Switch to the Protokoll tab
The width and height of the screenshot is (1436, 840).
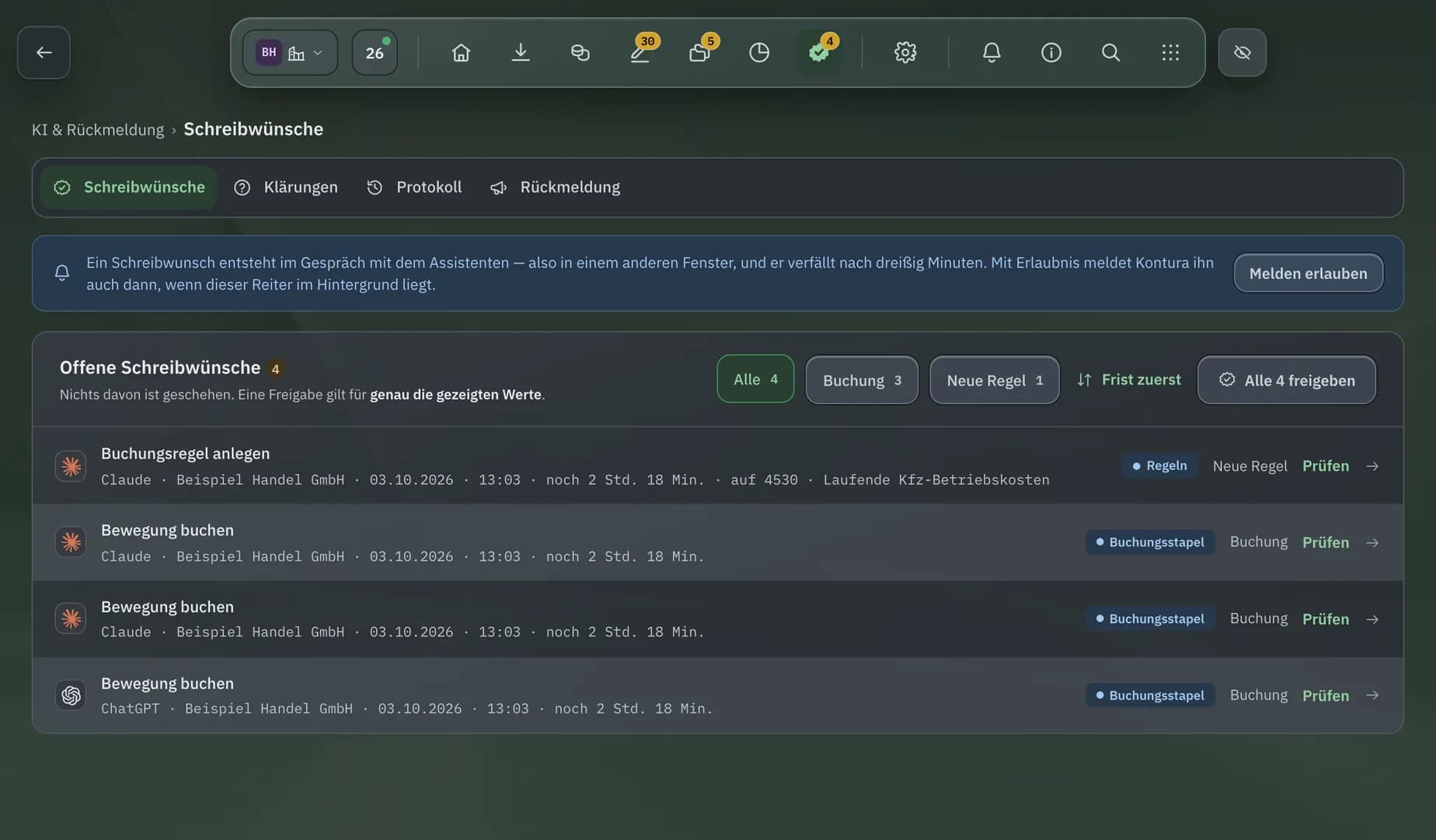point(414,187)
